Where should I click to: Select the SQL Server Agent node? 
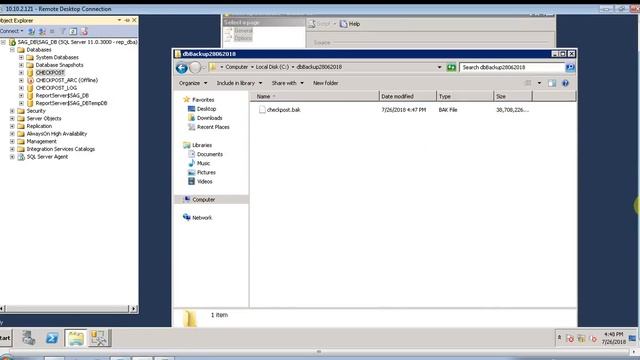47,157
